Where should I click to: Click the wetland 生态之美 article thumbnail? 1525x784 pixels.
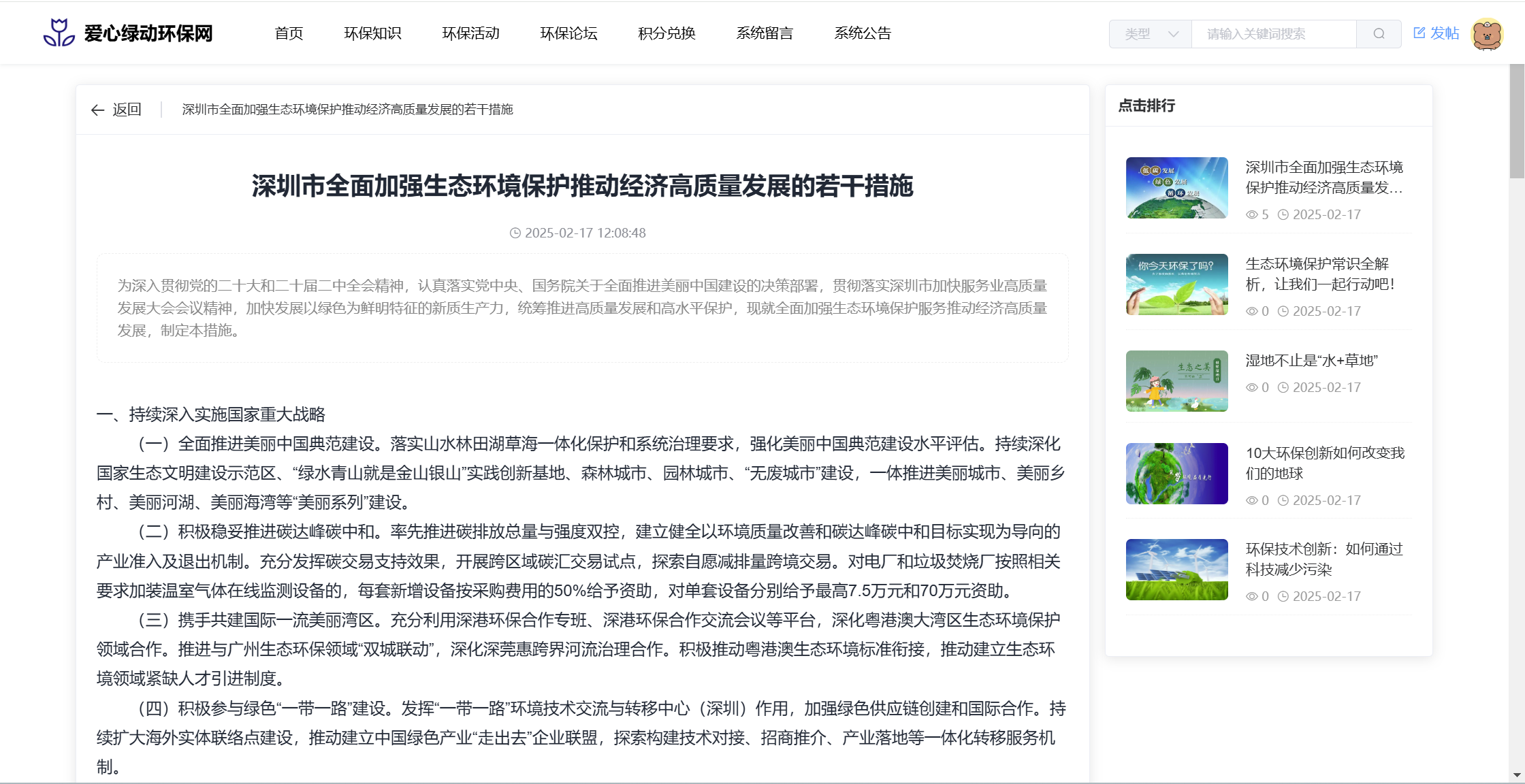1176,381
